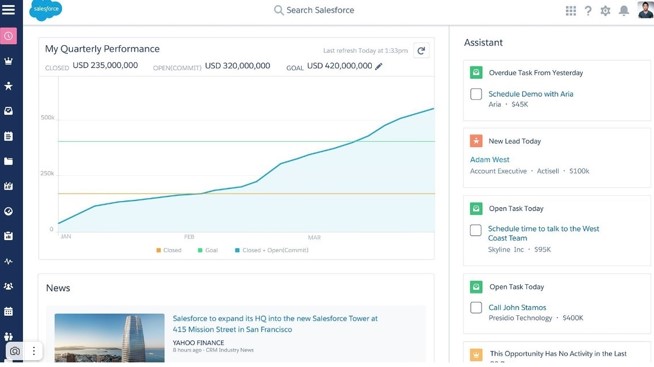Screen dimensions: 654x367
Task: Open the Call John Stamos link
Action: pos(517,307)
